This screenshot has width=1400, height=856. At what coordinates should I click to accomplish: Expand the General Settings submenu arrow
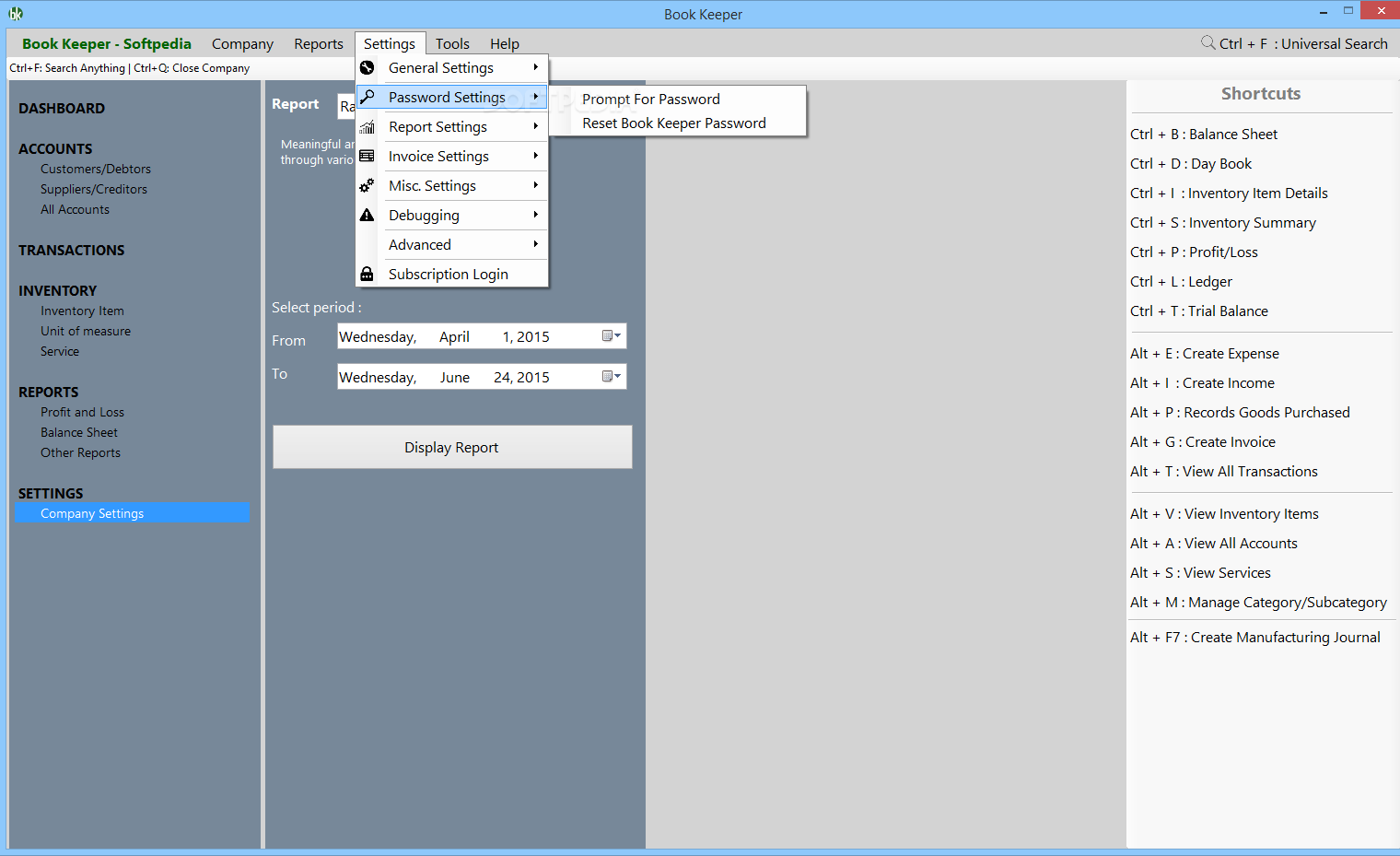click(535, 67)
